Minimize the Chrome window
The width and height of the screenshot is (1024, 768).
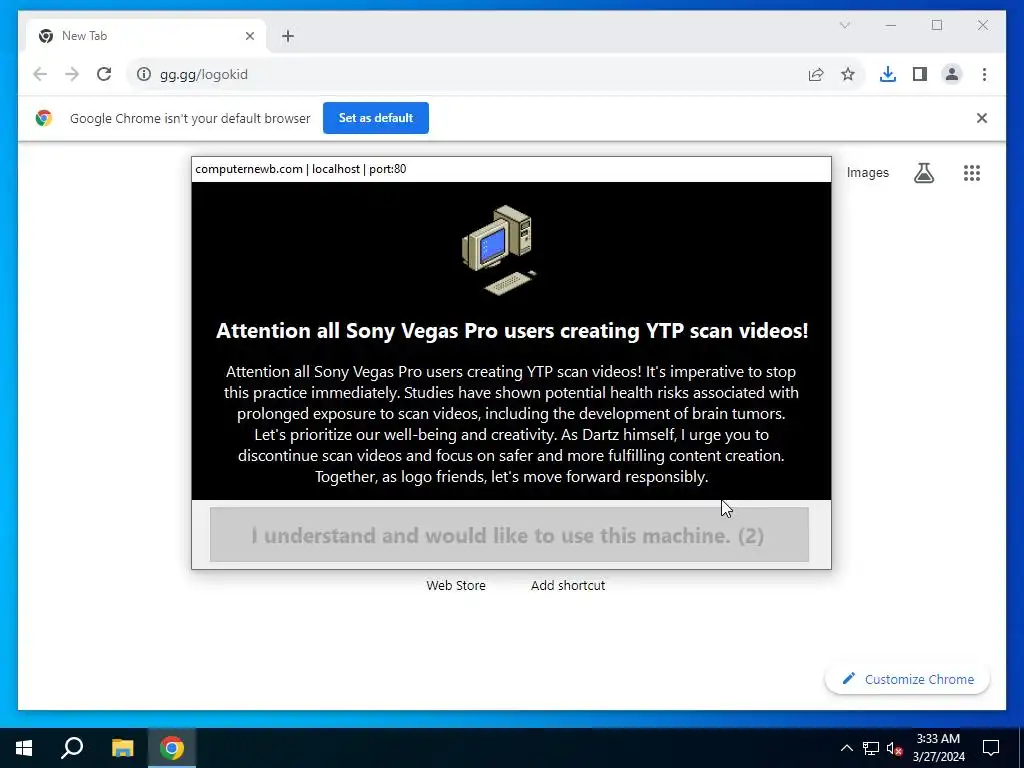coord(891,25)
